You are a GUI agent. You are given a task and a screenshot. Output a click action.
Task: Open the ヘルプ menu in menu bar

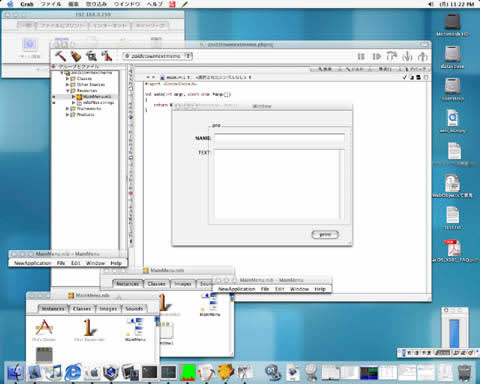(x=155, y=4)
